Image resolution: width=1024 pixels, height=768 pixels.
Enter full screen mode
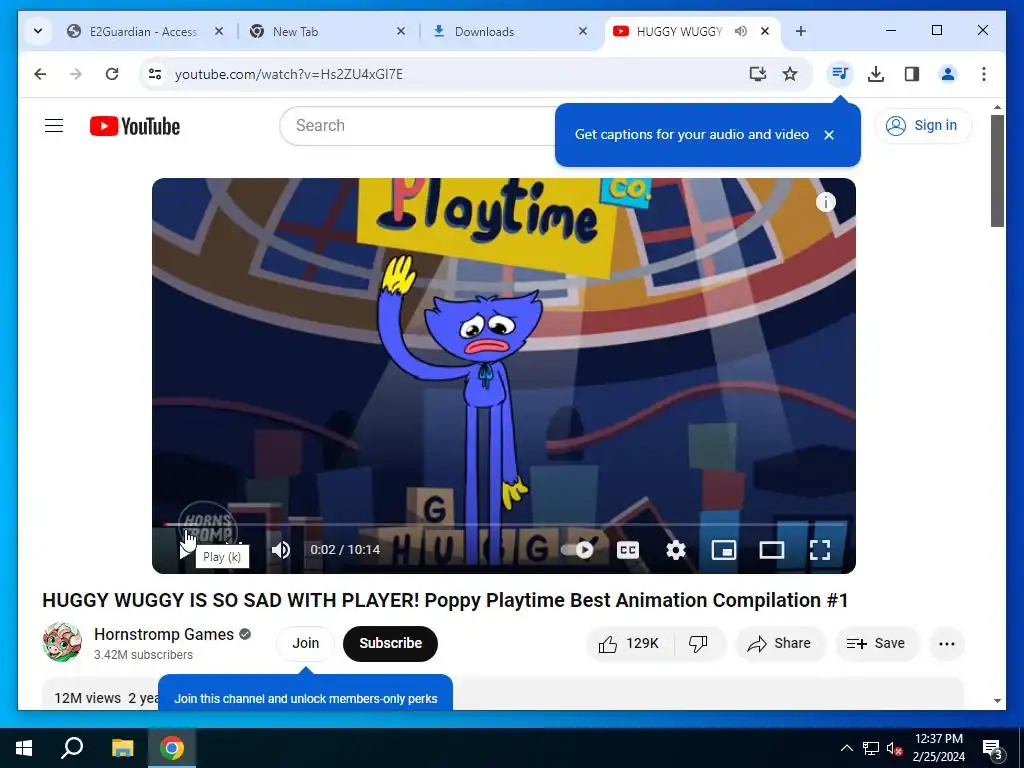click(x=820, y=550)
